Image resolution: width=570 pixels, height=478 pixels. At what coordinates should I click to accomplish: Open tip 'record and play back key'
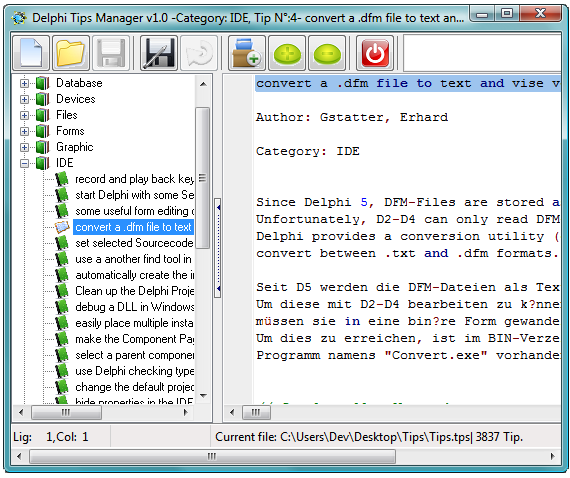click(x=135, y=179)
